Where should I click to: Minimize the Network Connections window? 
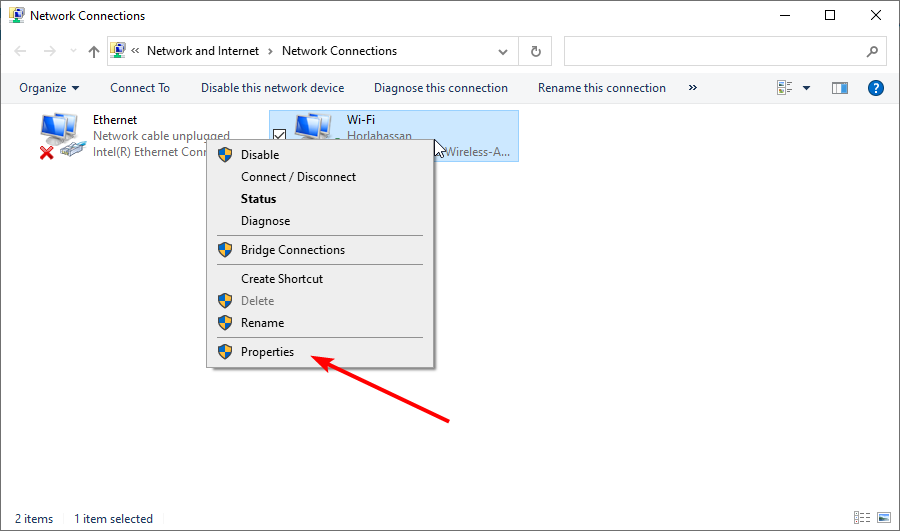(x=785, y=15)
